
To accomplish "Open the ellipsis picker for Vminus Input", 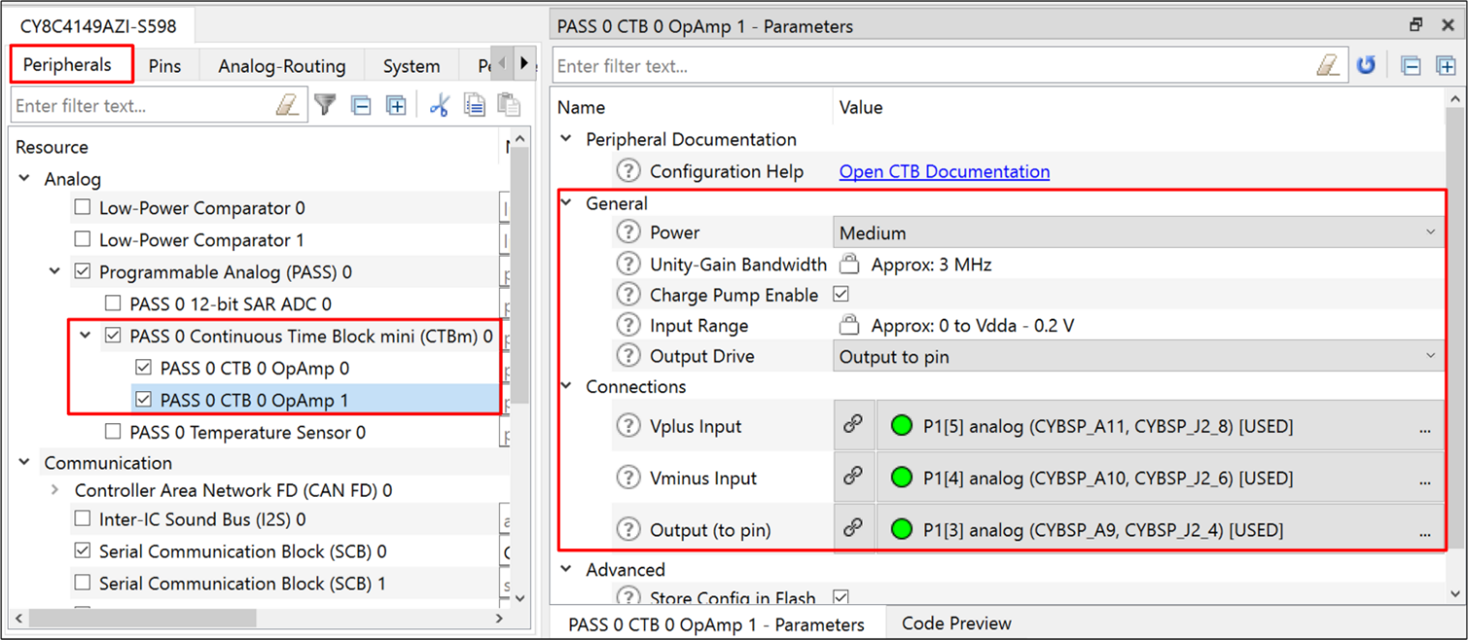I will [1424, 480].
